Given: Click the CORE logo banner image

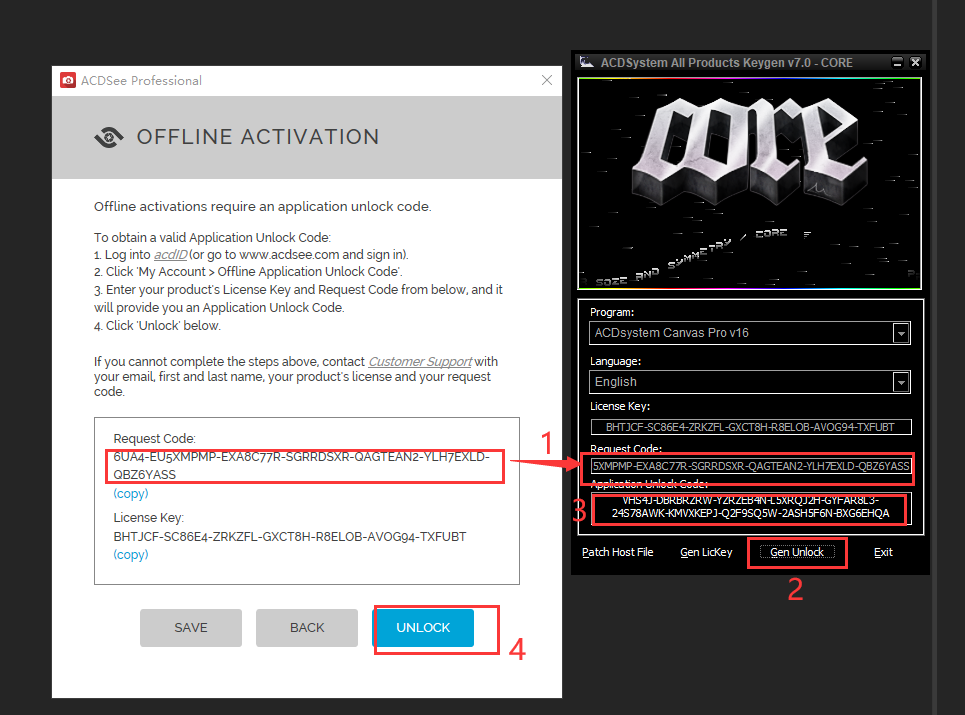Looking at the screenshot, I should [x=750, y=183].
